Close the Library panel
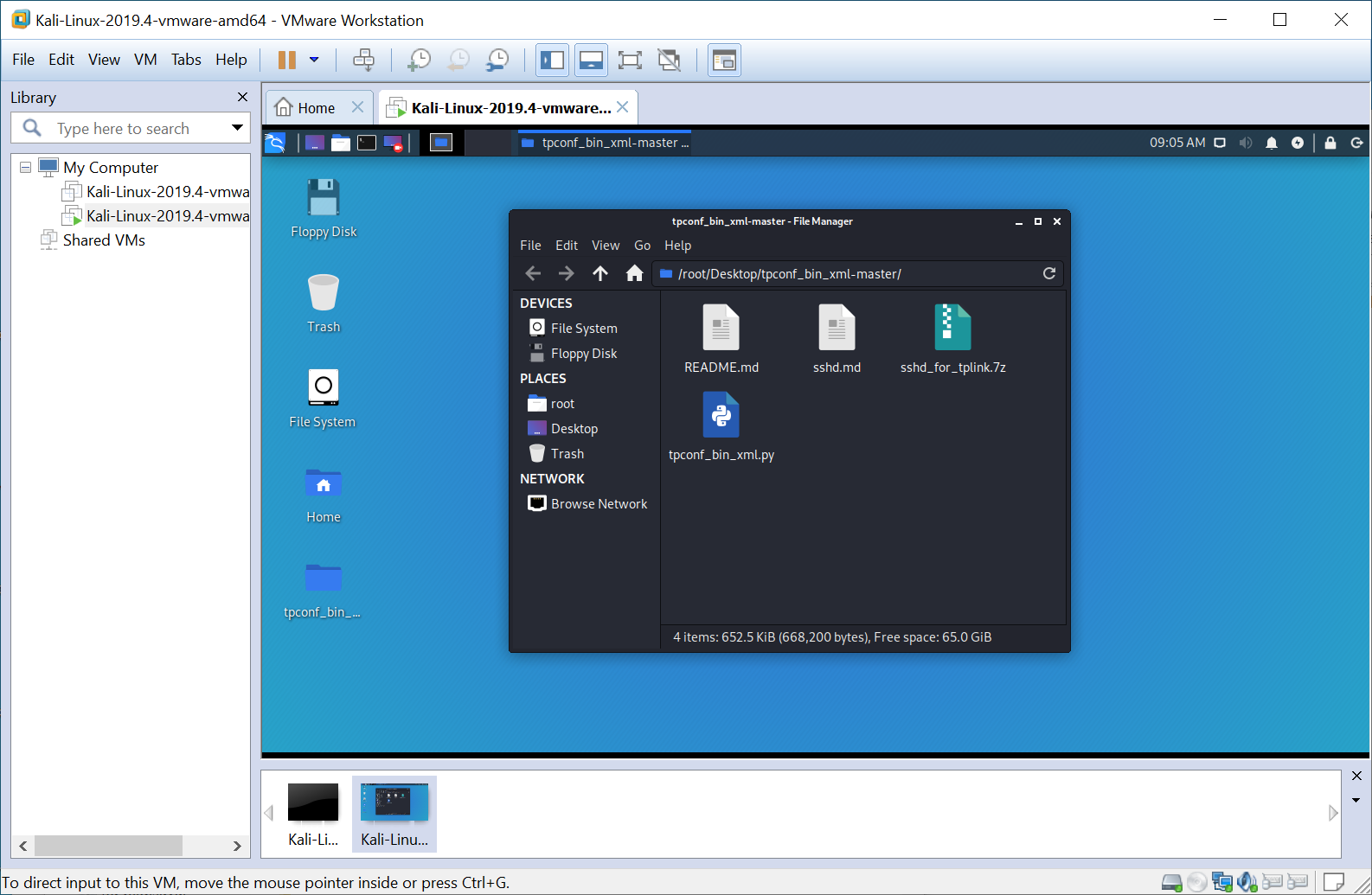The height and width of the screenshot is (895, 1372). coord(242,97)
